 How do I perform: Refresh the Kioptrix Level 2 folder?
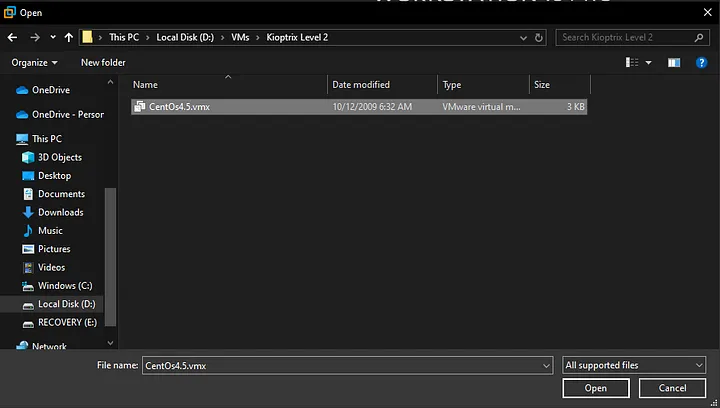(539, 38)
